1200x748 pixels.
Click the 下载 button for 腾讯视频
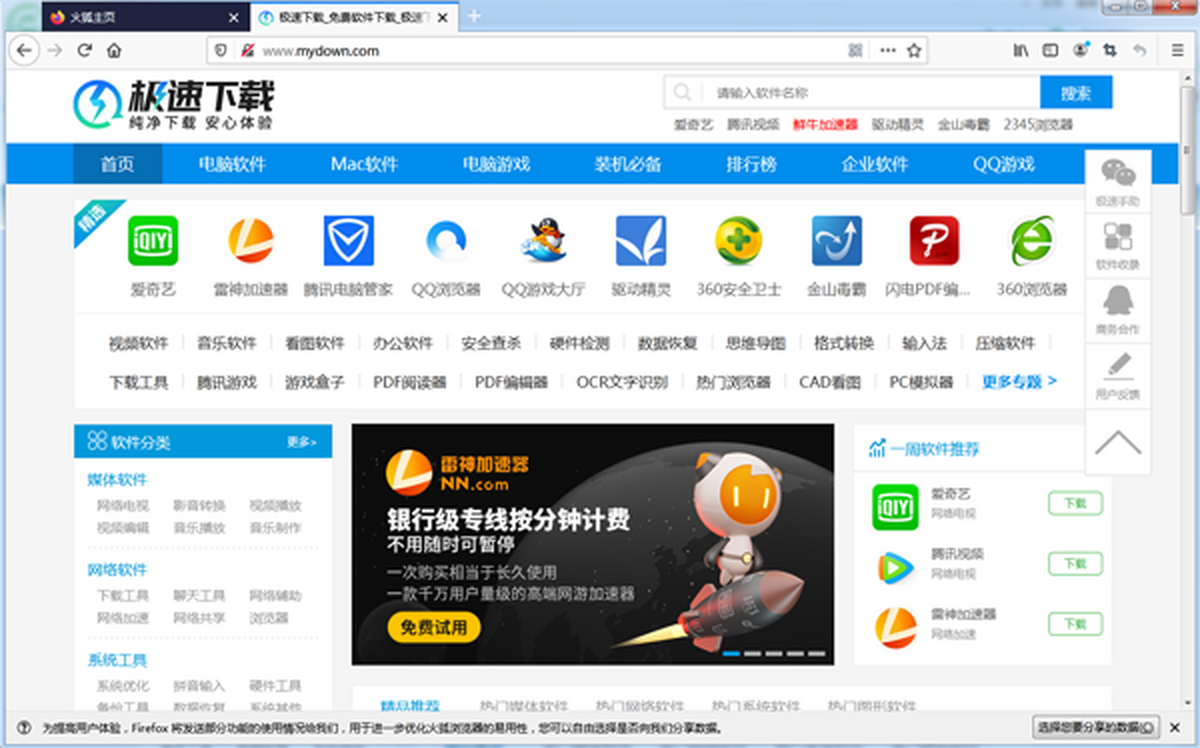point(1075,563)
